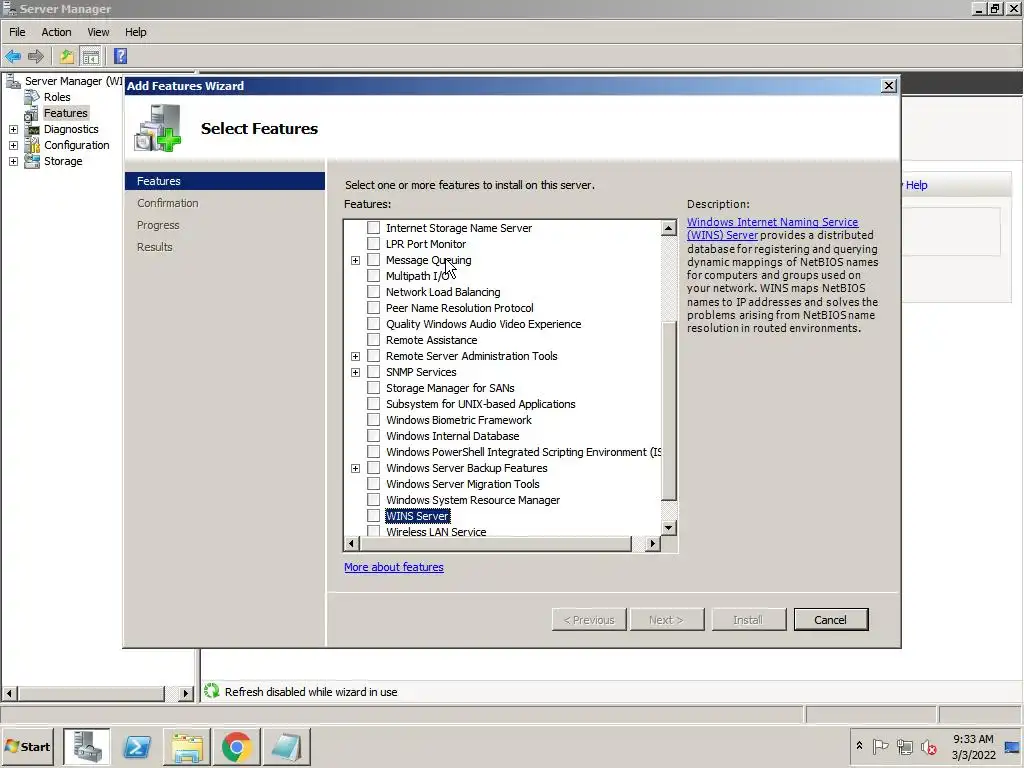
Task: Launch Google Chrome from the taskbar
Action: click(x=236, y=747)
